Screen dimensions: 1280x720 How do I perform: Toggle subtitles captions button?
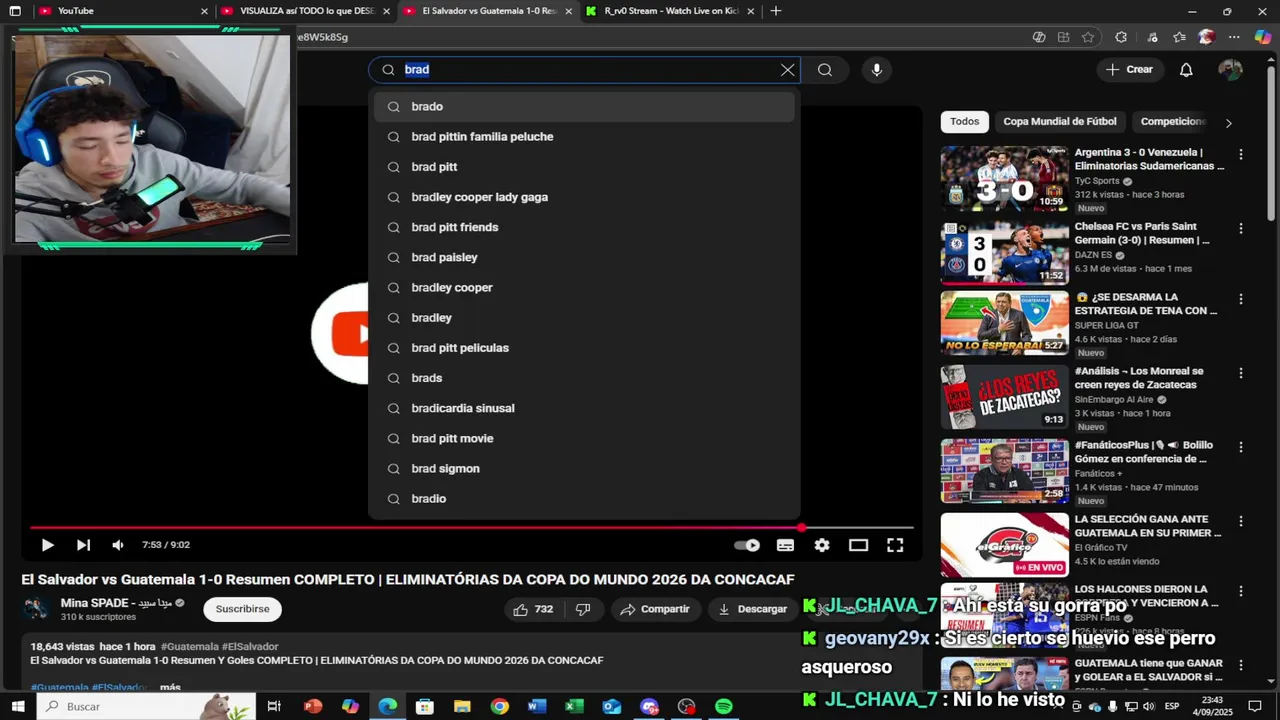coord(785,545)
